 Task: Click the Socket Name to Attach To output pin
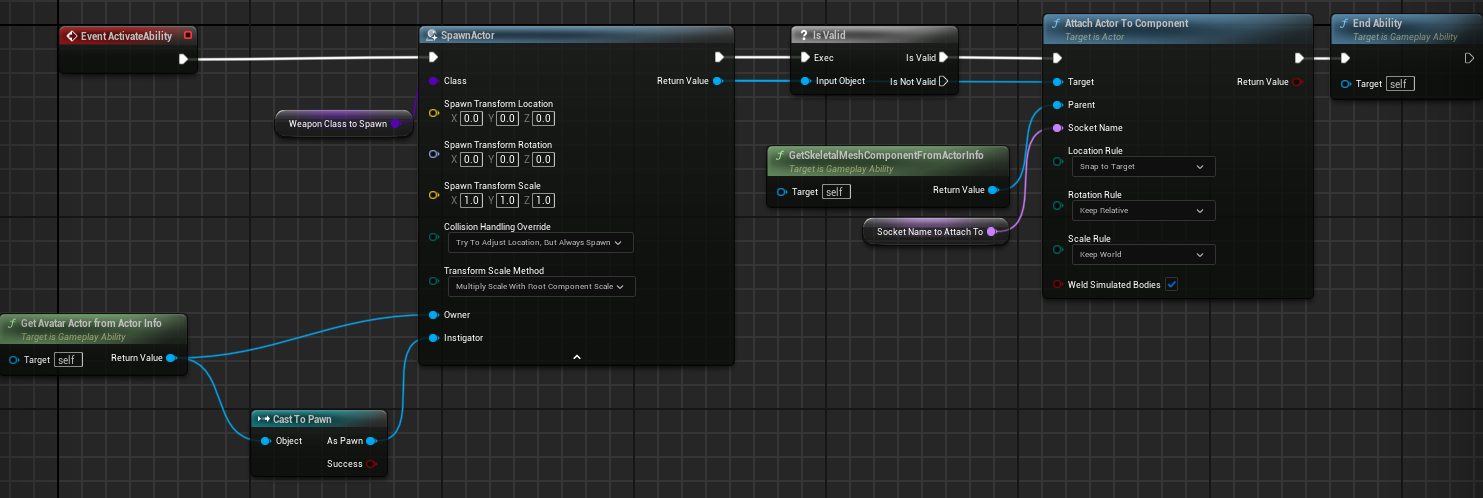point(991,232)
